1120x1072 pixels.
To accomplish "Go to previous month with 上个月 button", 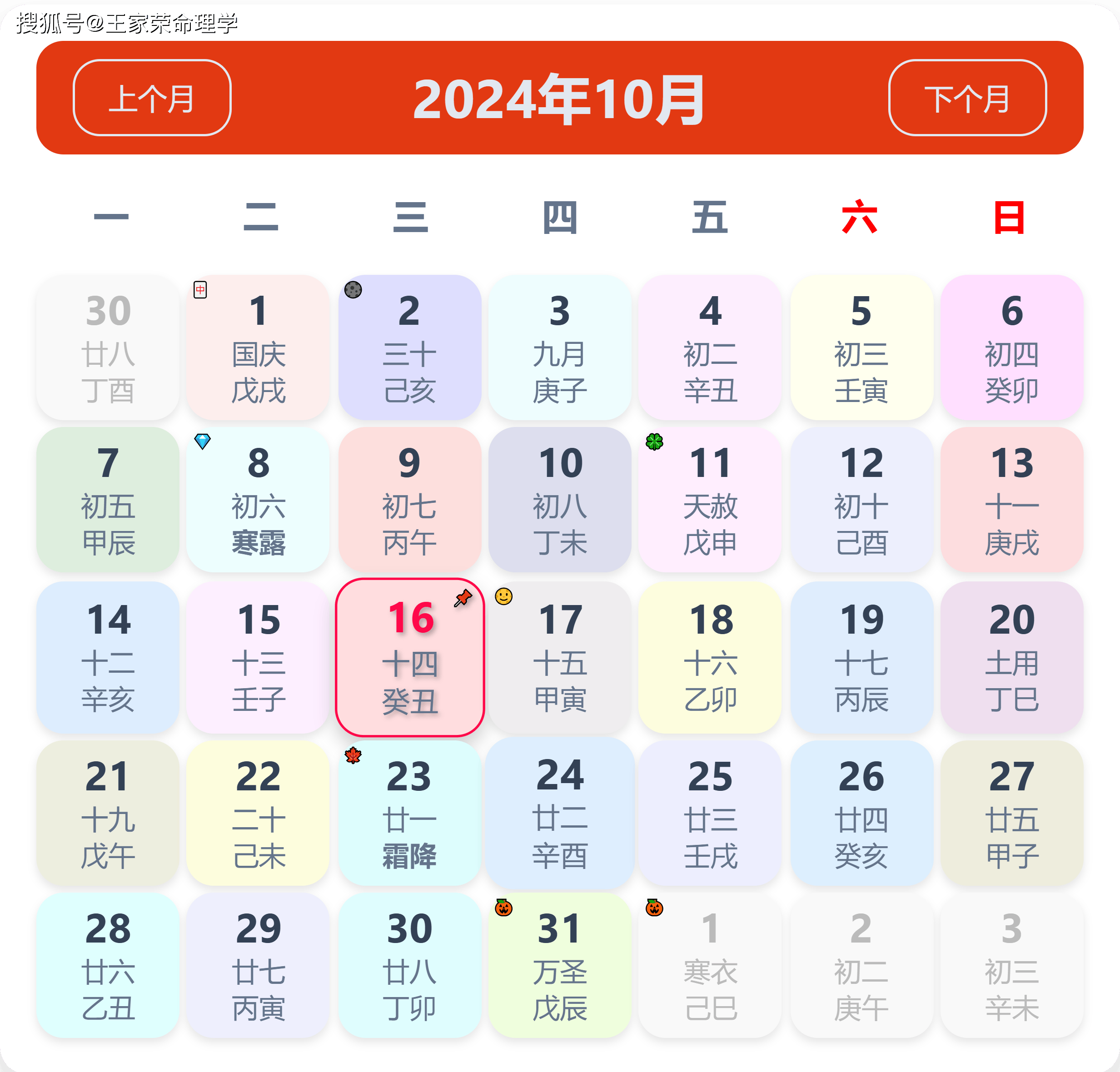I will (x=152, y=98).
